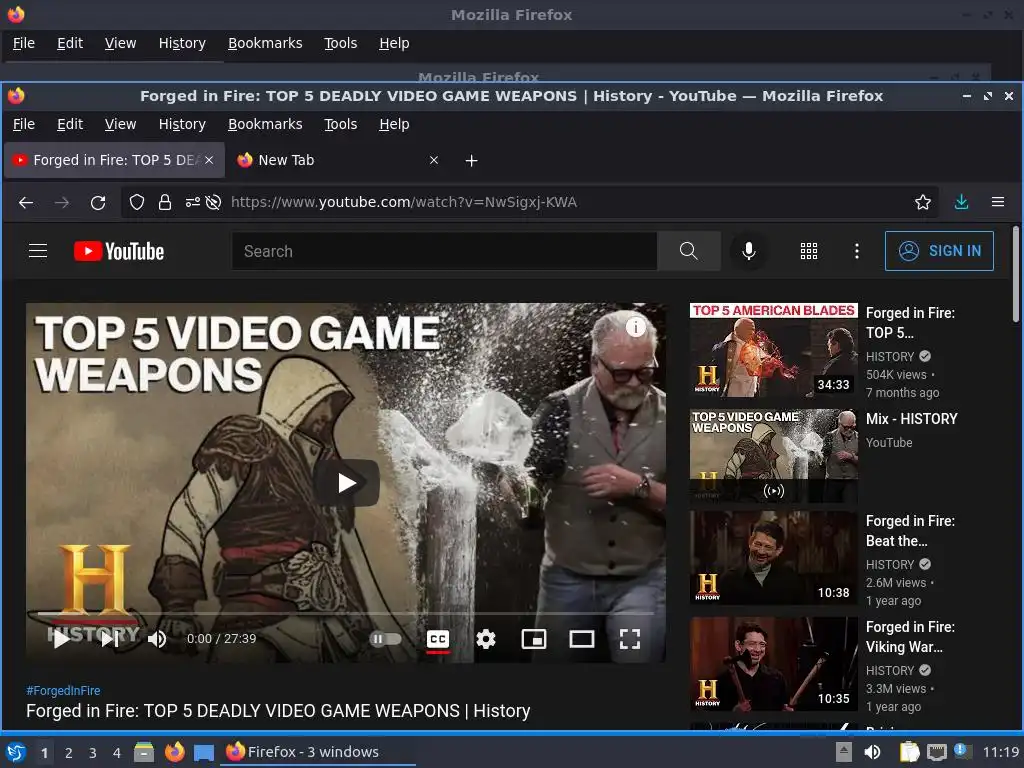Enter full screen on the video player
Screen dimensions: 1024x768
630,639
